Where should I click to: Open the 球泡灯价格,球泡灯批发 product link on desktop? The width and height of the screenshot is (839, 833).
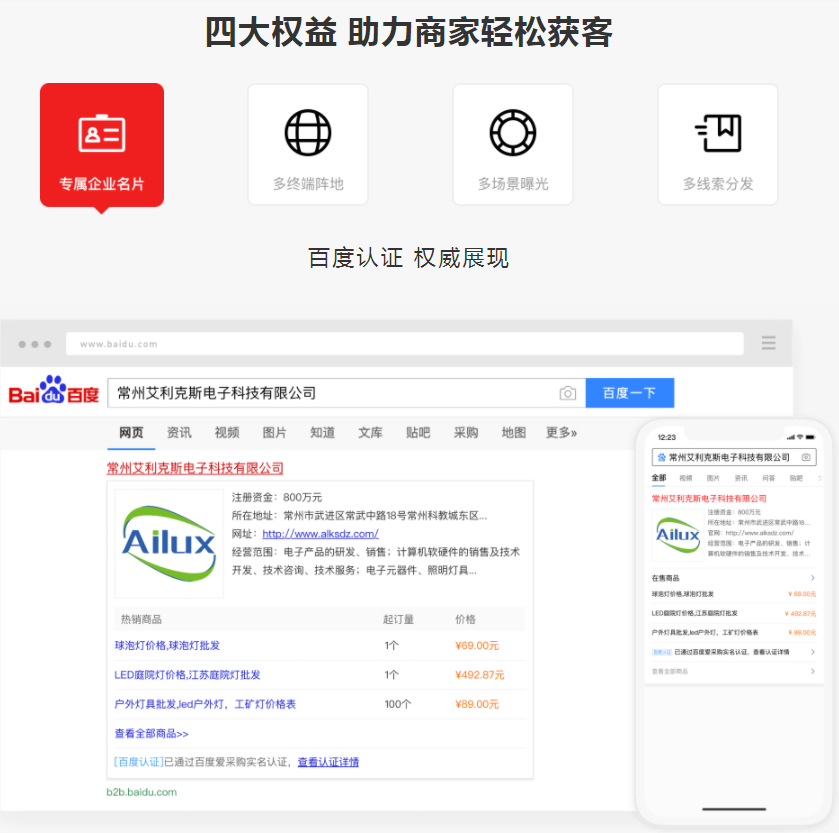[x=167, y=645]
